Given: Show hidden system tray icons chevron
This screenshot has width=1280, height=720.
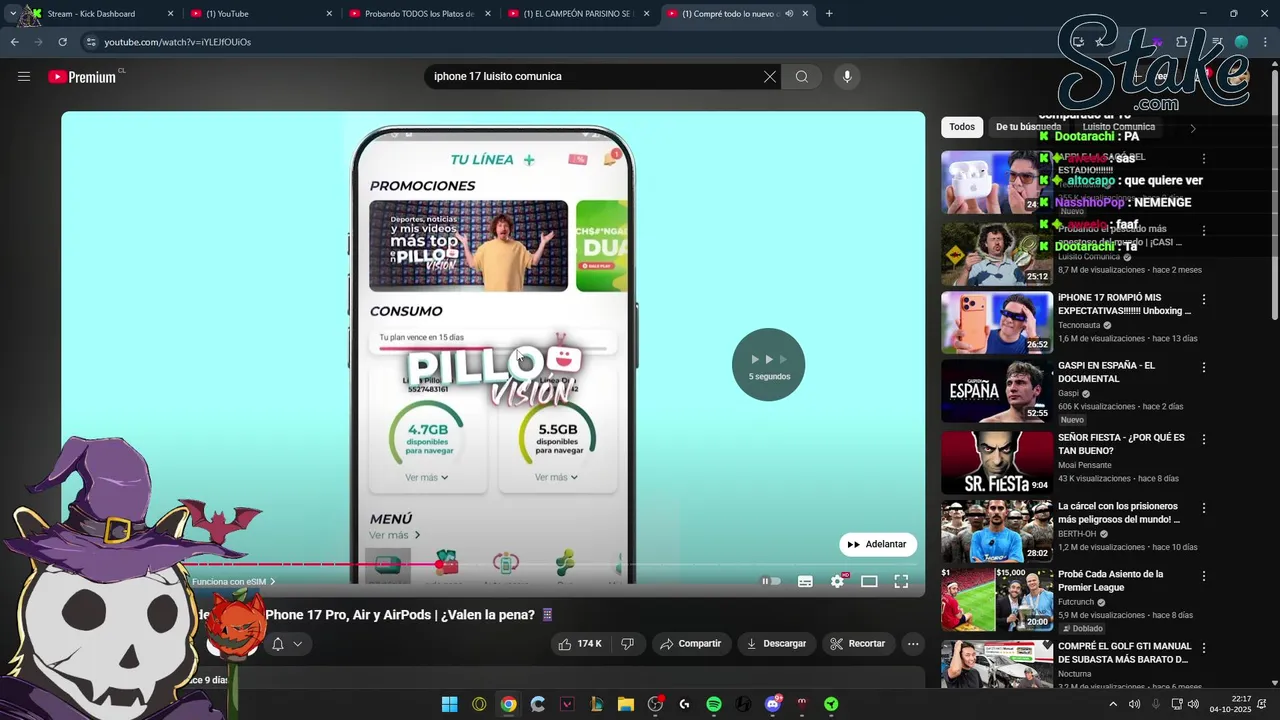Looking at the screenshot, I should click(x=1113, y=704).
